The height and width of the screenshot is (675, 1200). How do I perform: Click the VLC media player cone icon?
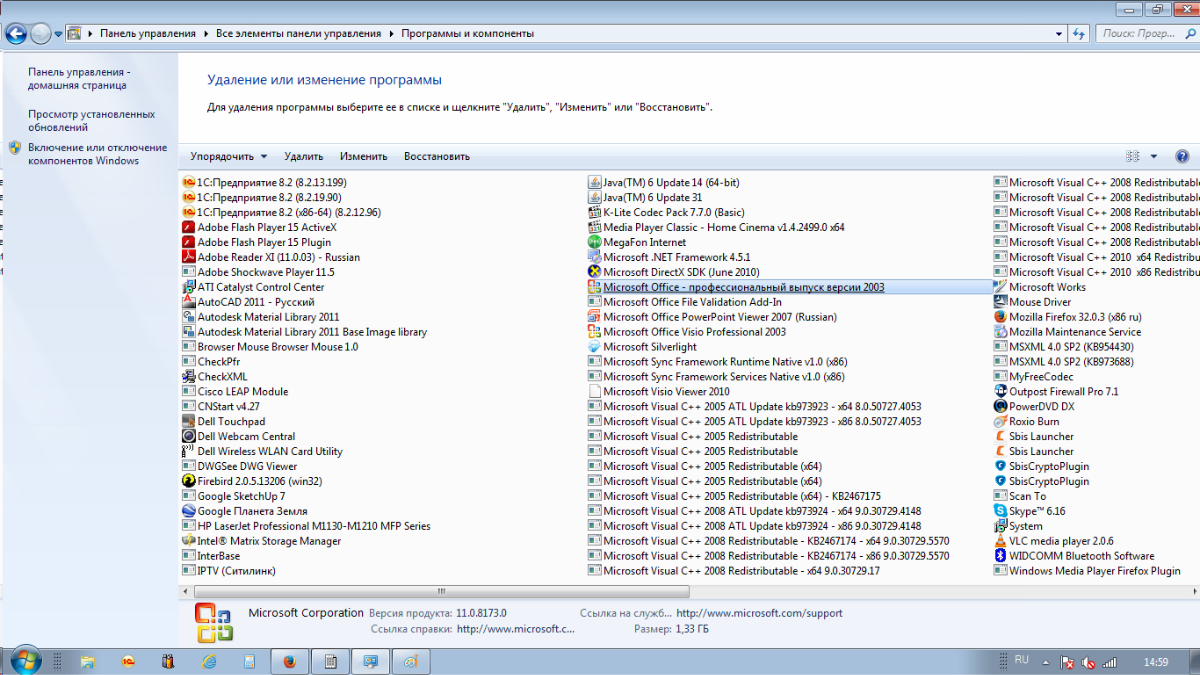pyautogui.click(x=1000, y=541)
